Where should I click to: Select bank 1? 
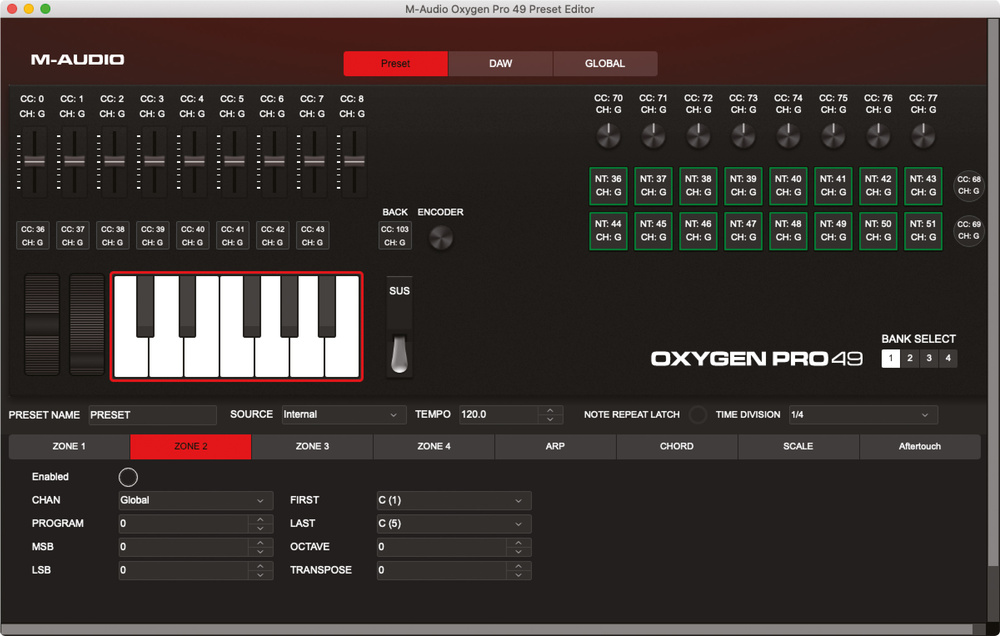891,359
